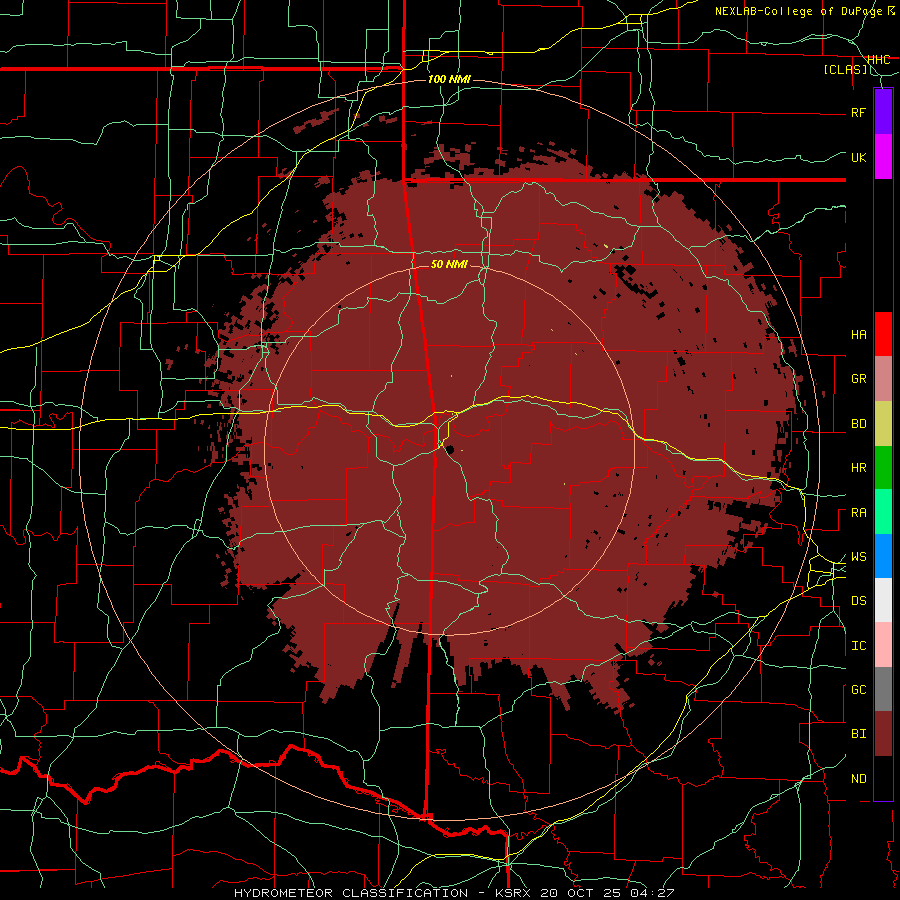The image size is (900, 900).
Task: Click the BI legend label
Action: pyautogui.click(x=858, y=734)
